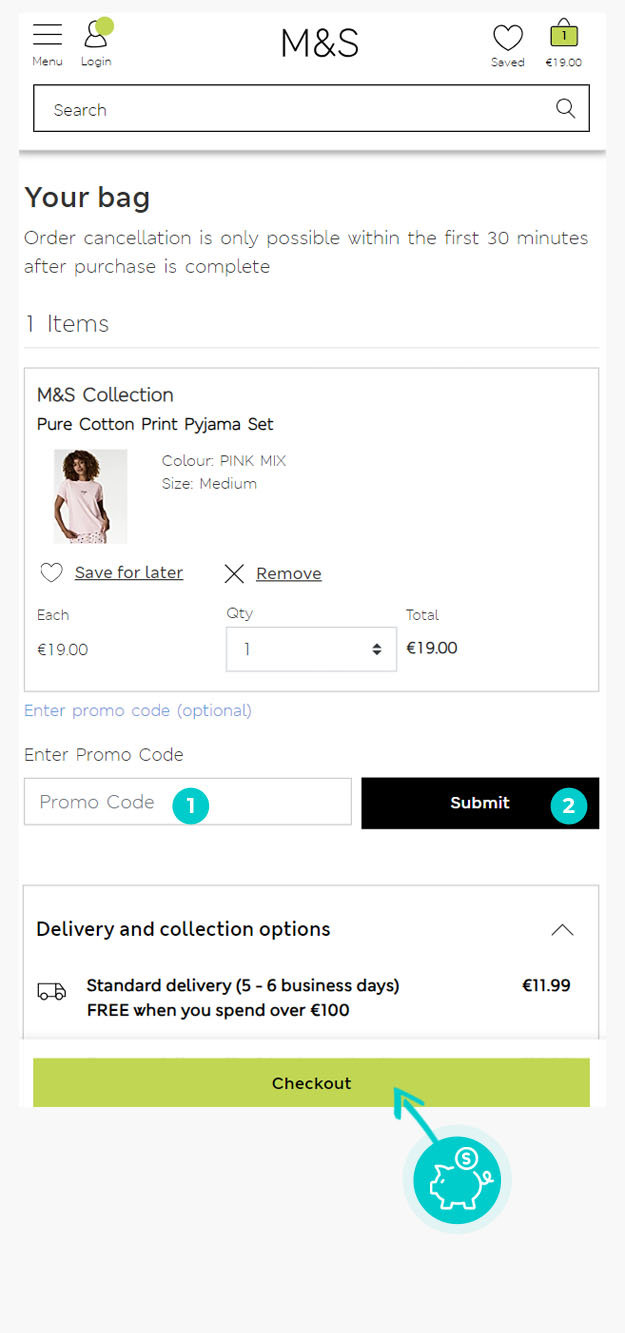
Task: Open Saved items heart icon
Action: click(x=507, y=38)
